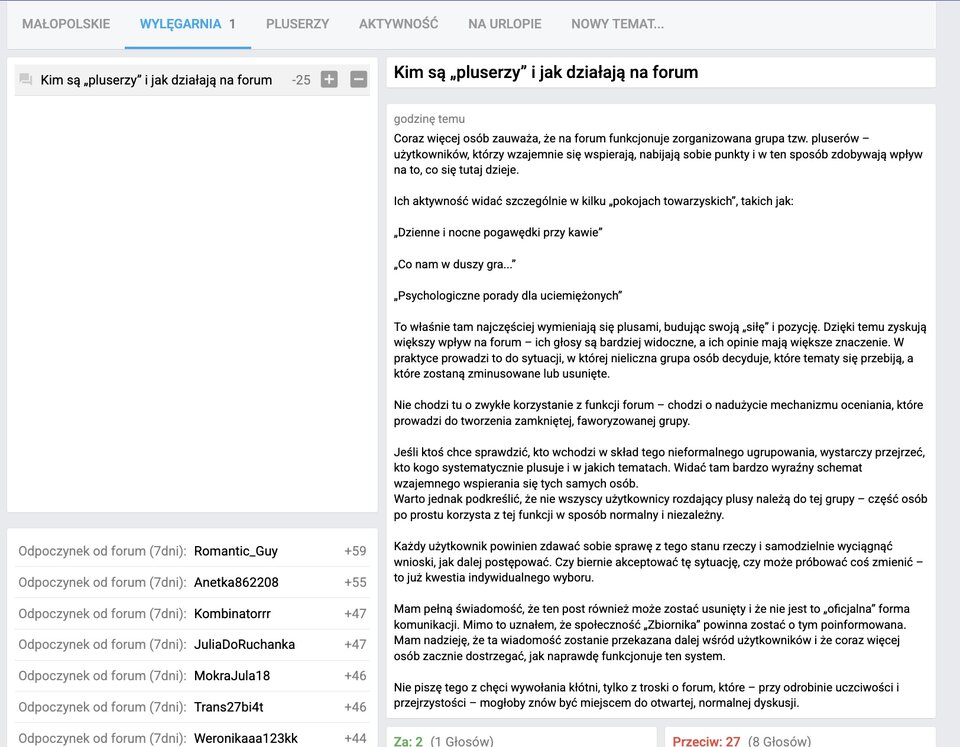This screenshot has height=747, width=960.
Task: Click the topic title heading in post panel
Action: pos(546,73)
